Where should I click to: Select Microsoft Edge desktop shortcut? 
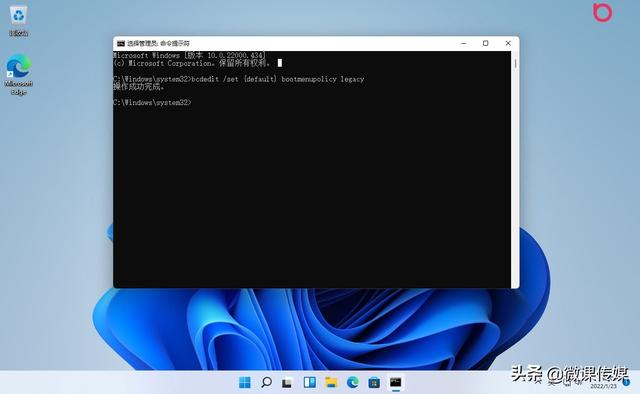pos(18,75)
